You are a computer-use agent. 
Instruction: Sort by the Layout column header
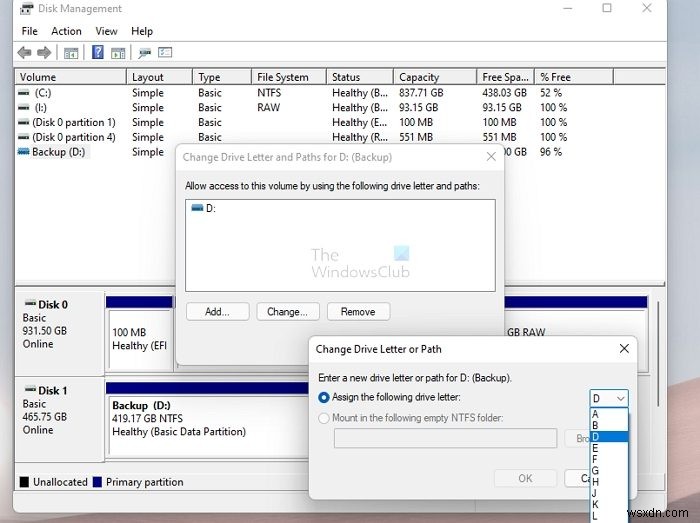point(159,77)
